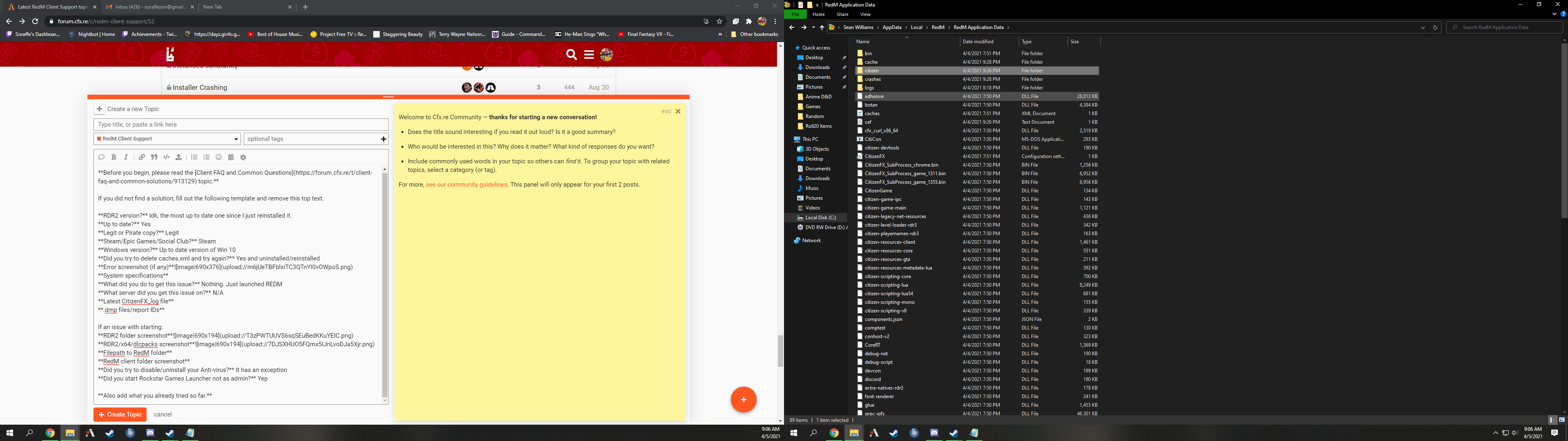
Task: Expand the This PC tree node
Action: 791,140
